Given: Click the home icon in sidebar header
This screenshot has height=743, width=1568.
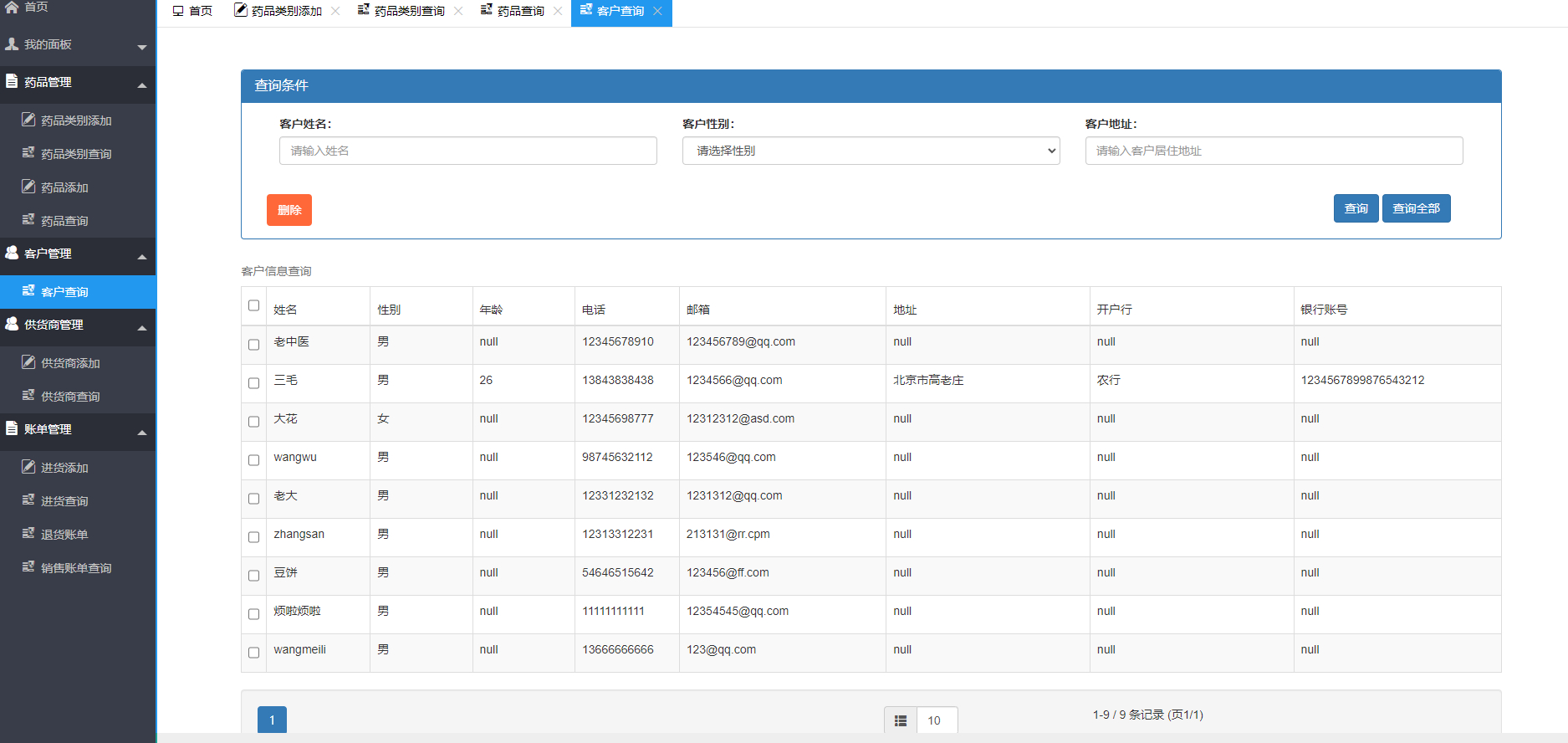Looking at the screenshot, I should coord(12,7).
